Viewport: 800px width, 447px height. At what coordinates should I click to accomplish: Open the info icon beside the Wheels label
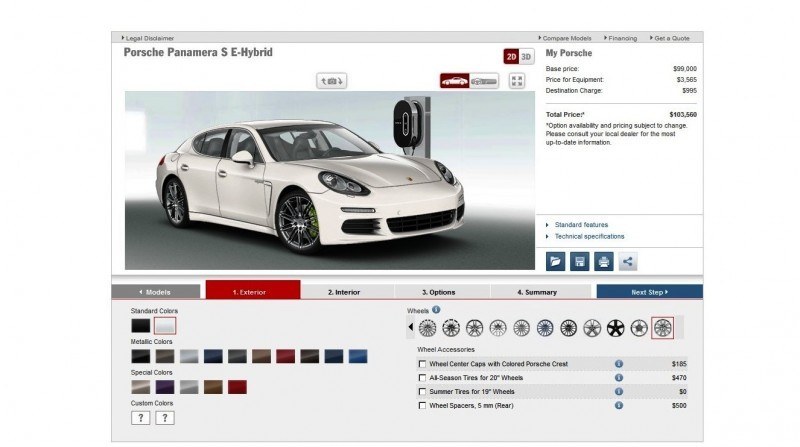pyautogui.click(x=436, y=310)
